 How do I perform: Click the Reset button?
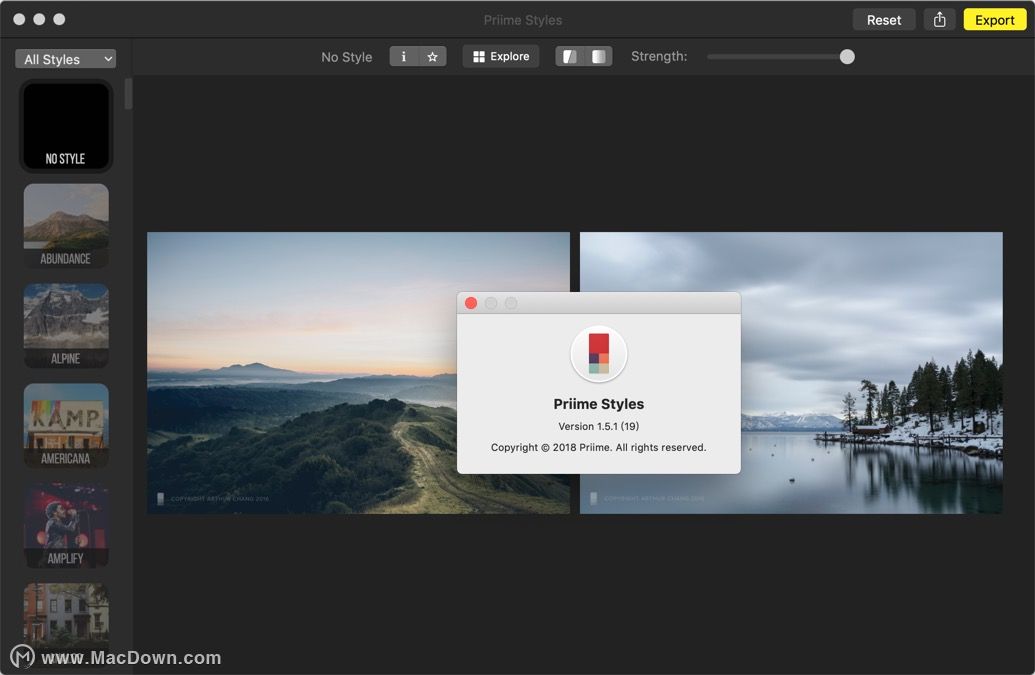[883, 20]
